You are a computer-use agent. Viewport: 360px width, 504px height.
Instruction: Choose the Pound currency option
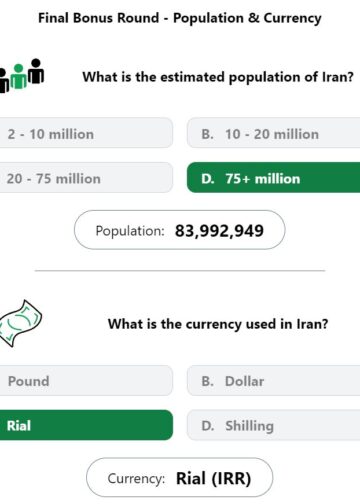pos(86,380)
